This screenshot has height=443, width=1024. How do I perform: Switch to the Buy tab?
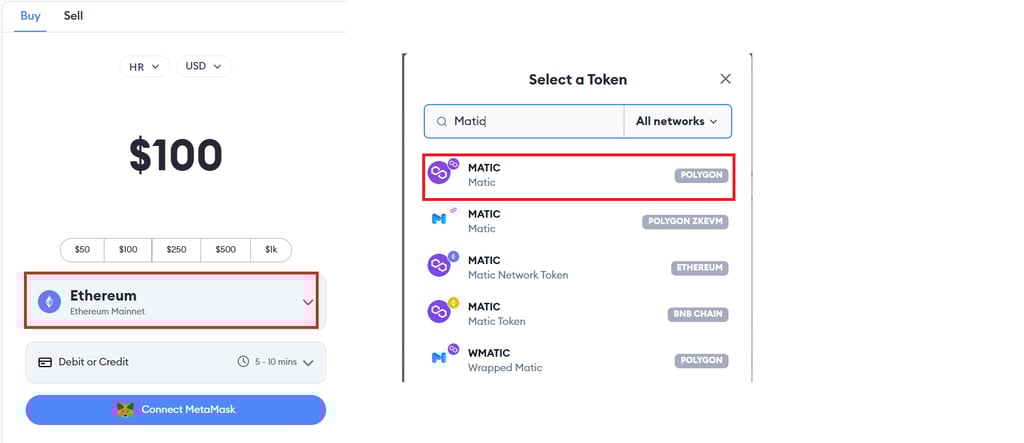click(x=30, y=16)
